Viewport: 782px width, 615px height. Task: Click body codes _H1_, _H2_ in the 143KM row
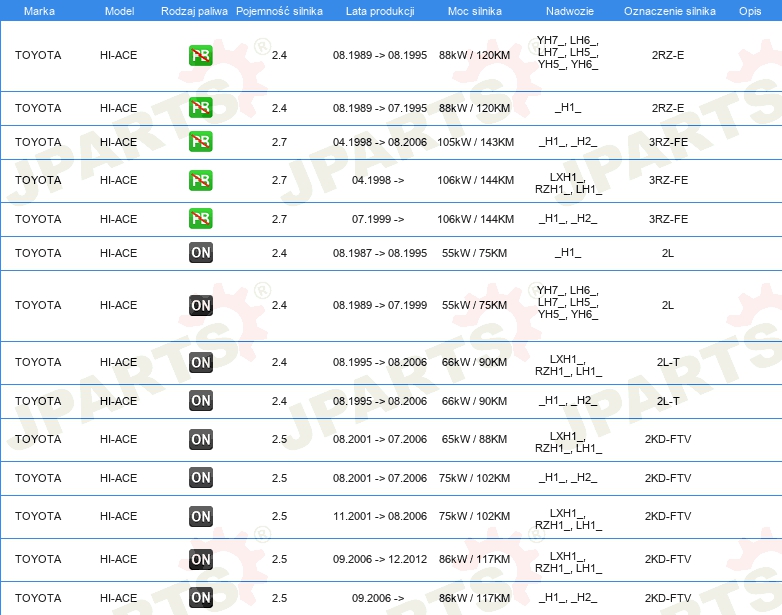pos(568,142)
